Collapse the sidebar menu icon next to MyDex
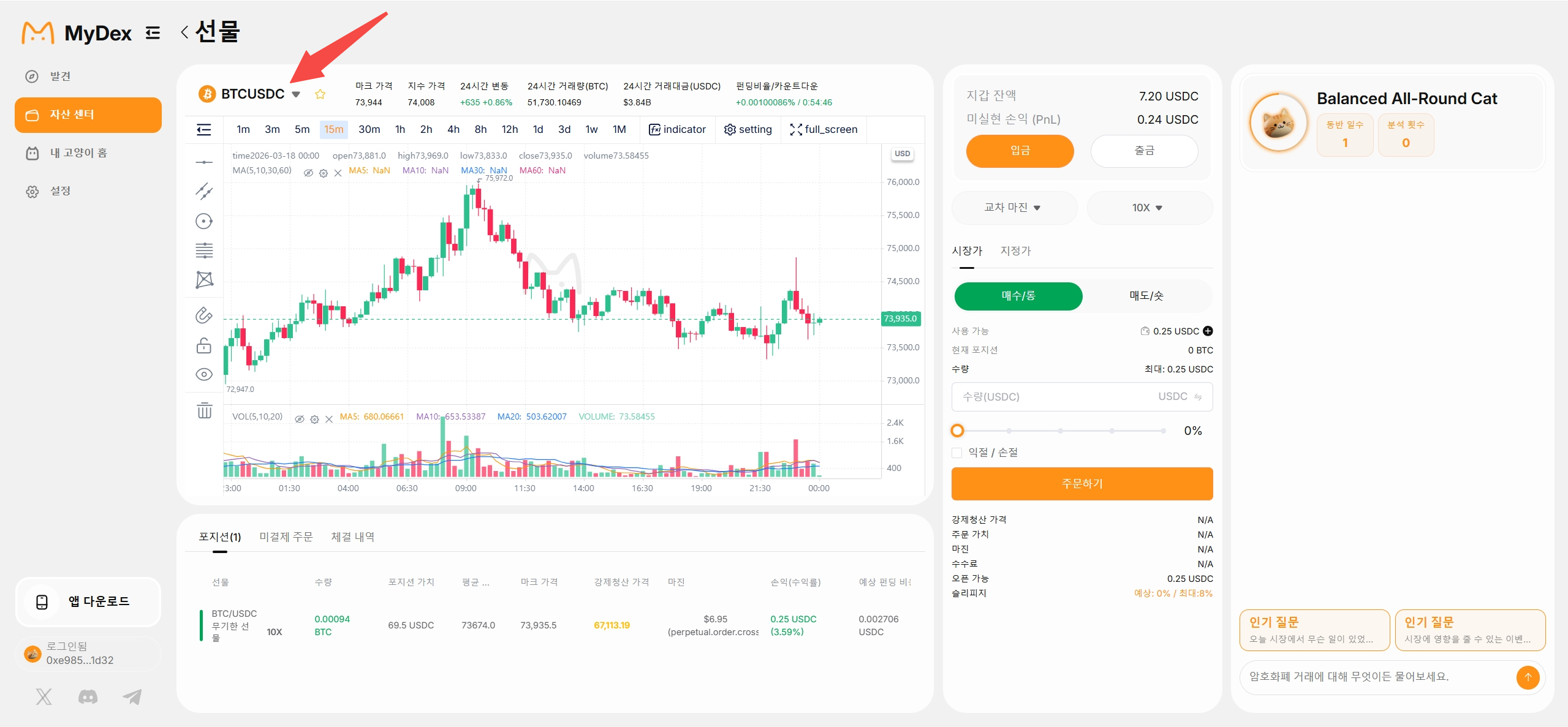The image size is (1568, 727). [153, 33]
